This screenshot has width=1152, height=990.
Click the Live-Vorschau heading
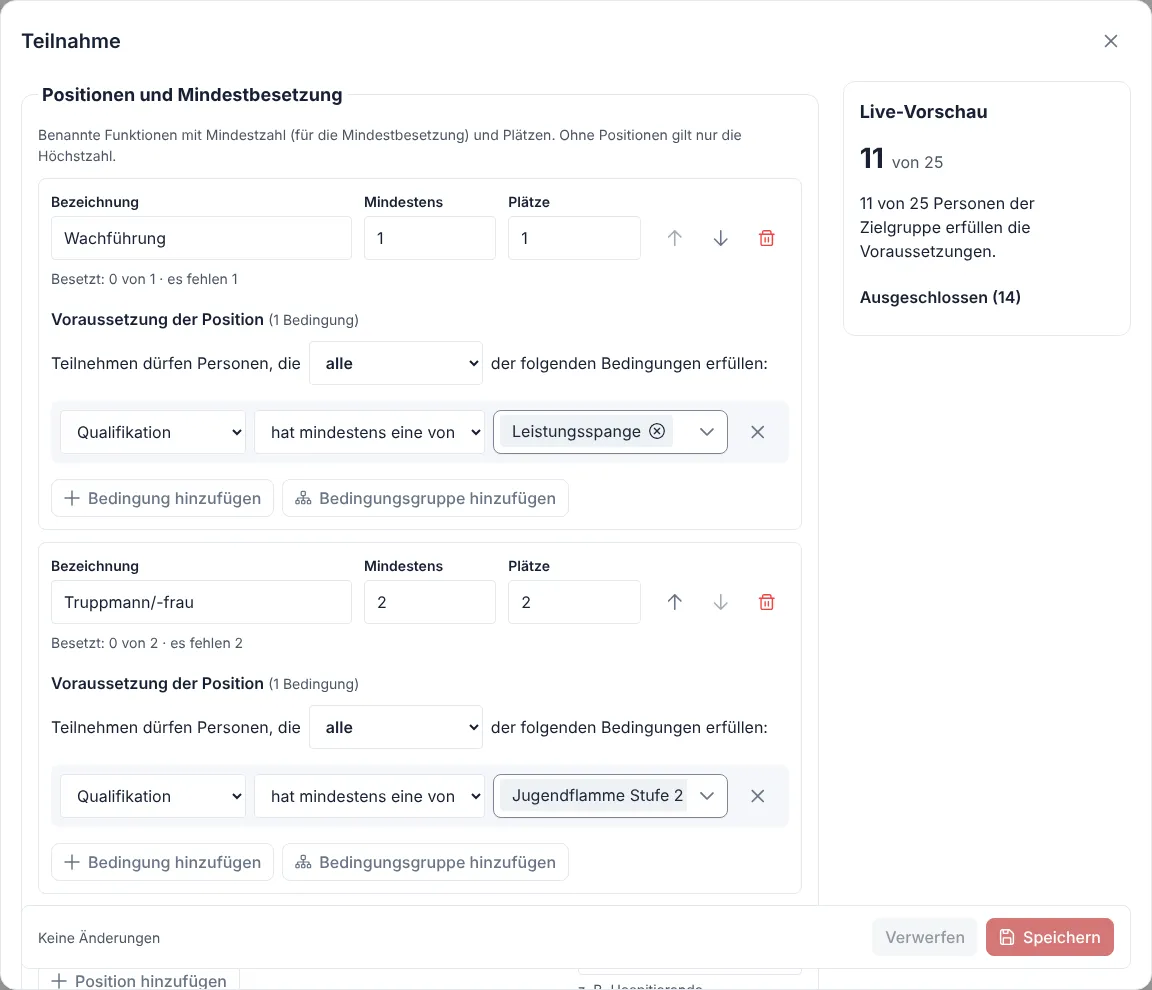pos(924,112)
